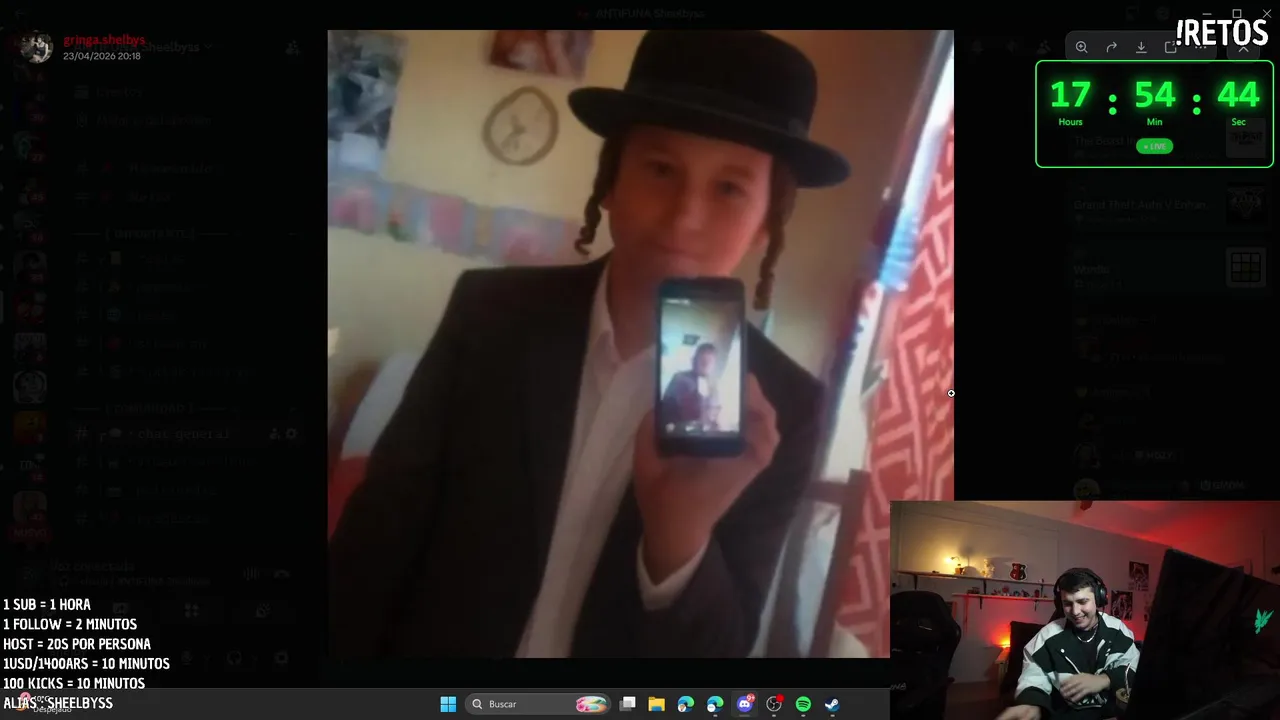Click the 54 Min timer value
Image resolution: width=1280 pixels, height=720 pixels.
[x=1154, y=96]
